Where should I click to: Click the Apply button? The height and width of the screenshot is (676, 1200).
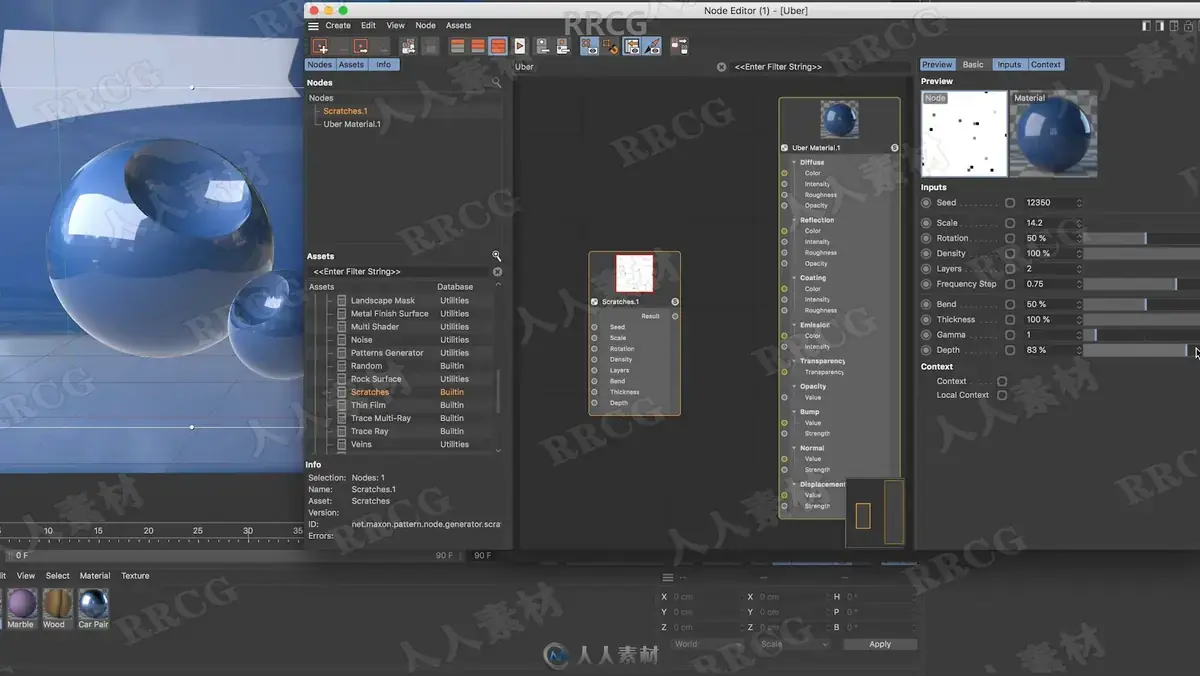880,644
